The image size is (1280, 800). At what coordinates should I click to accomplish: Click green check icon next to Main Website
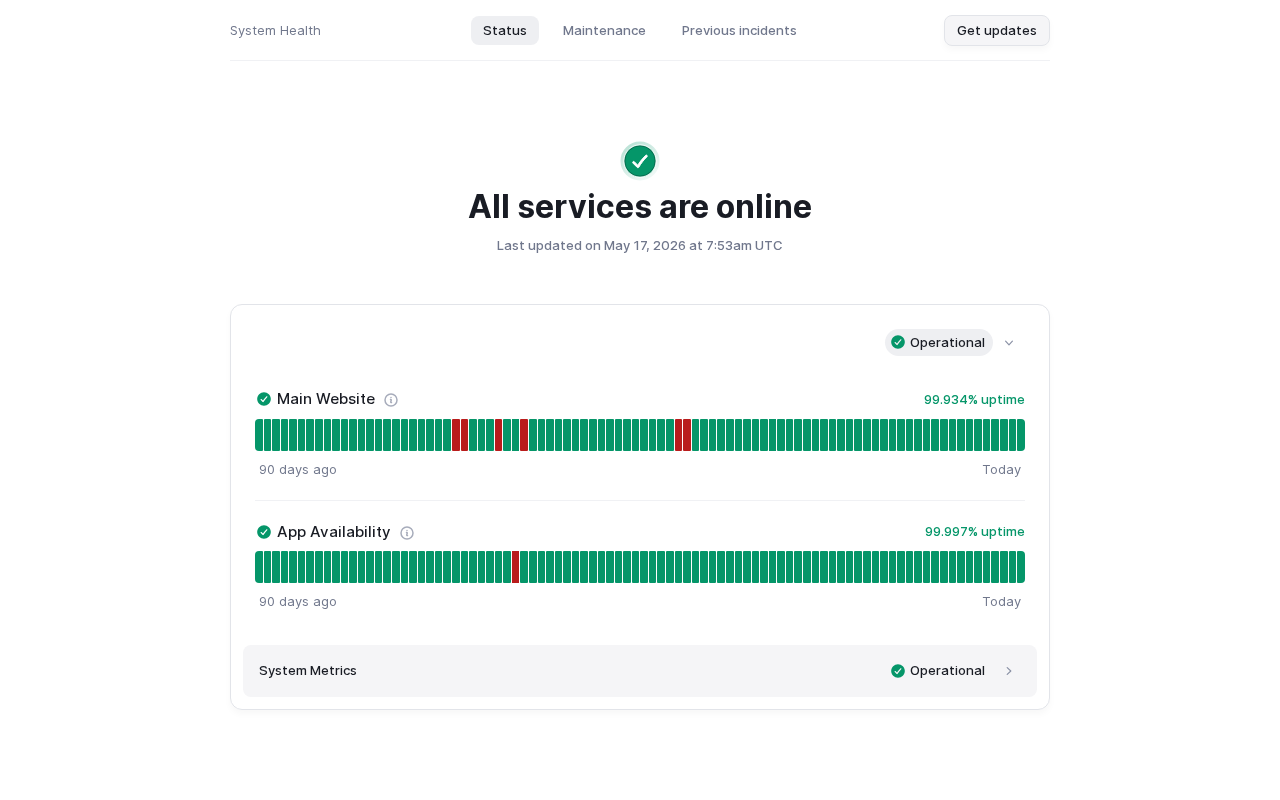click(x=264, y=399)
